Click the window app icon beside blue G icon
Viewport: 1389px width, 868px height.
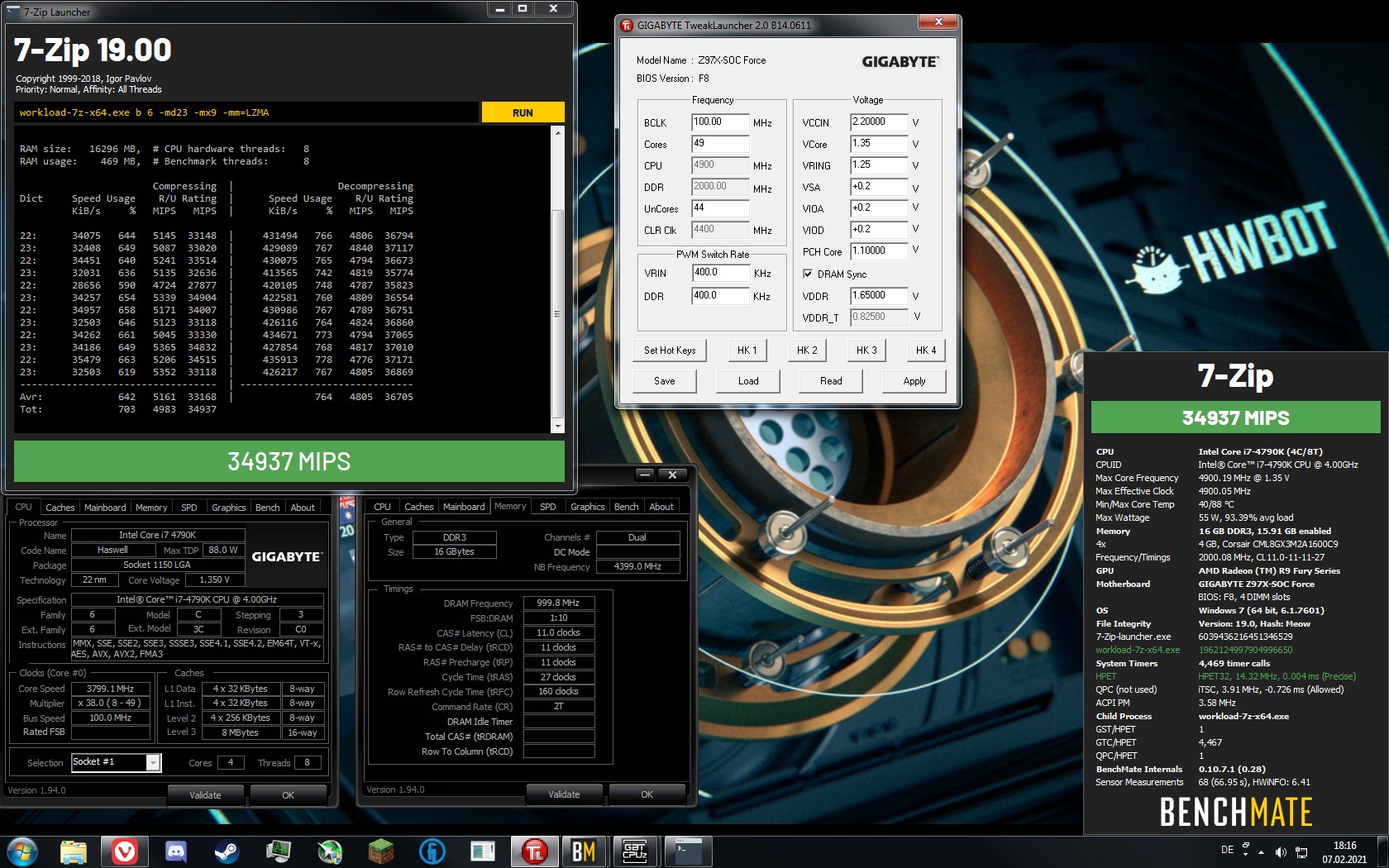pyautogui.click(x=483, y=851)
